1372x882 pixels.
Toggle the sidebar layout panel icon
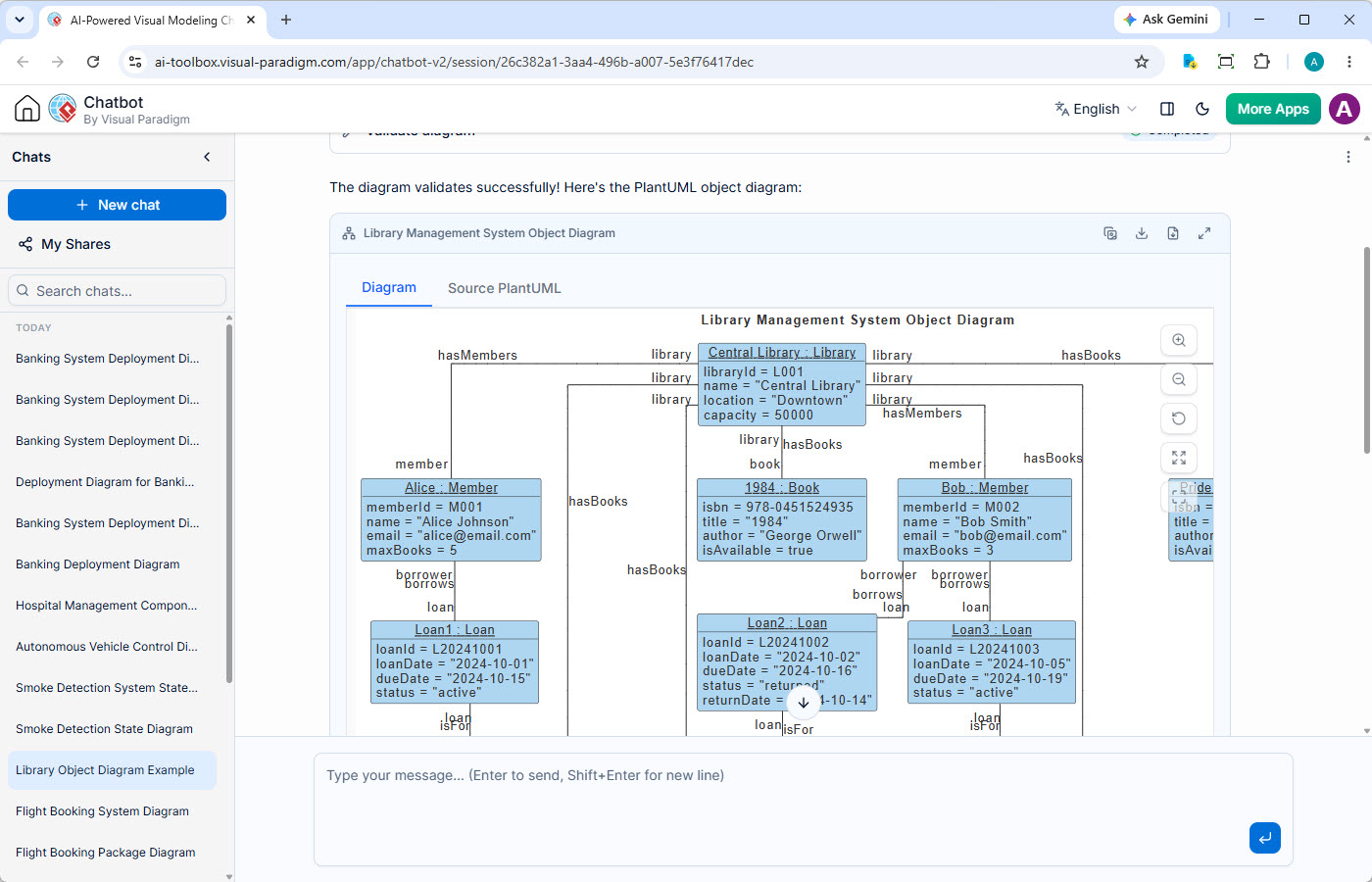click(1167, 109)
